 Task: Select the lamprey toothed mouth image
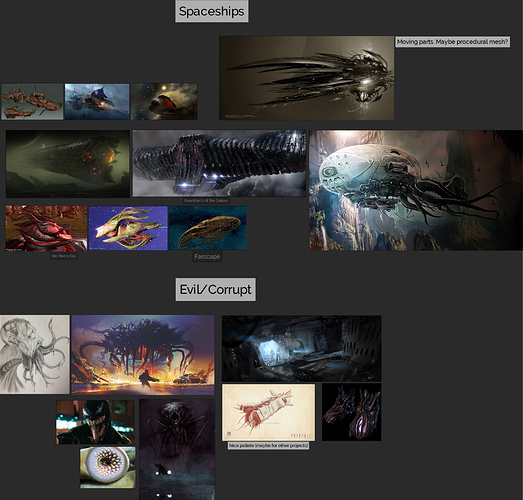click(x=108, y=468)
